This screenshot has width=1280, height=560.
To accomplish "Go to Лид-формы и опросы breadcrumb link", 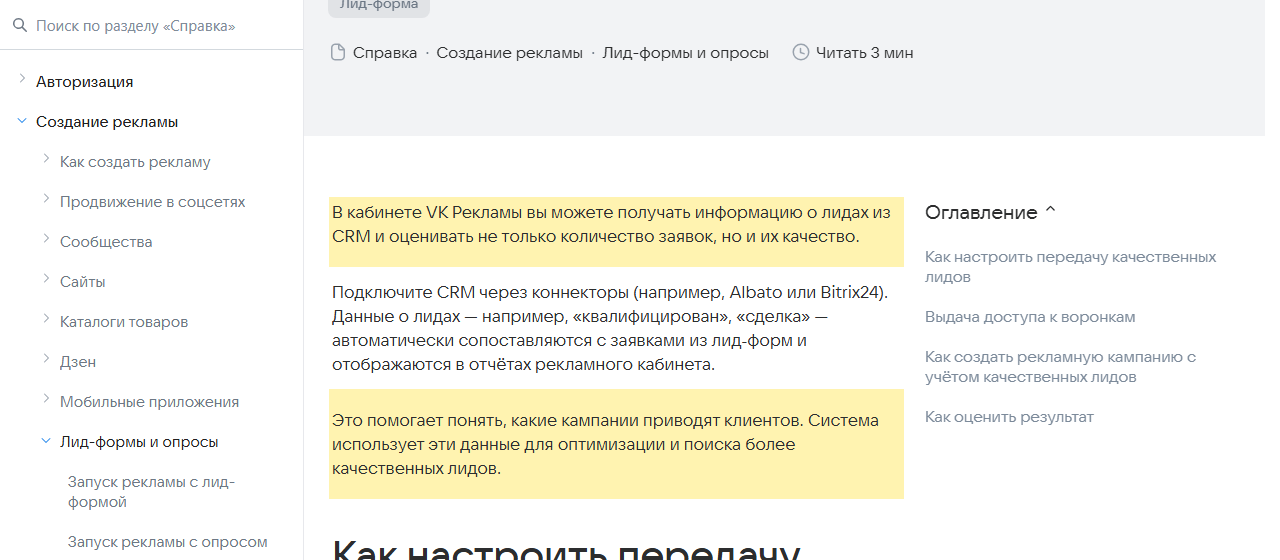I will tap(685, 53).
